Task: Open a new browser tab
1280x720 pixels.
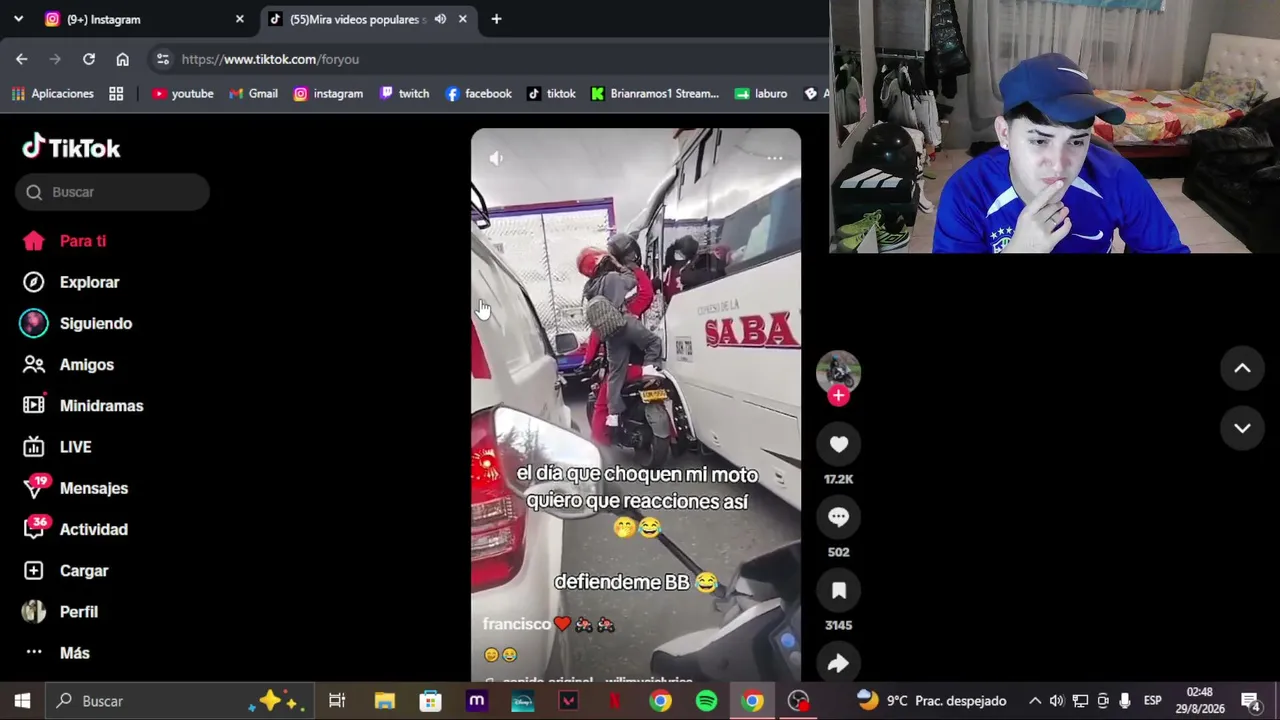Action: (x=496, y=19)
